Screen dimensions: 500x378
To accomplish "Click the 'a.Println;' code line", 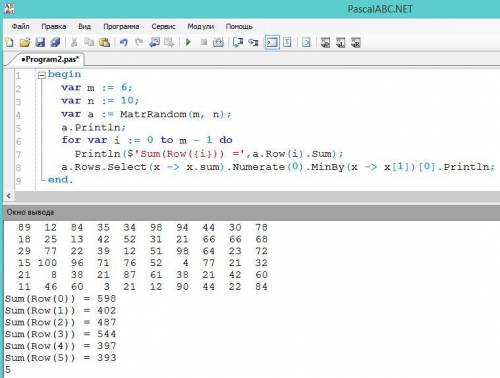I will point(93,127).
